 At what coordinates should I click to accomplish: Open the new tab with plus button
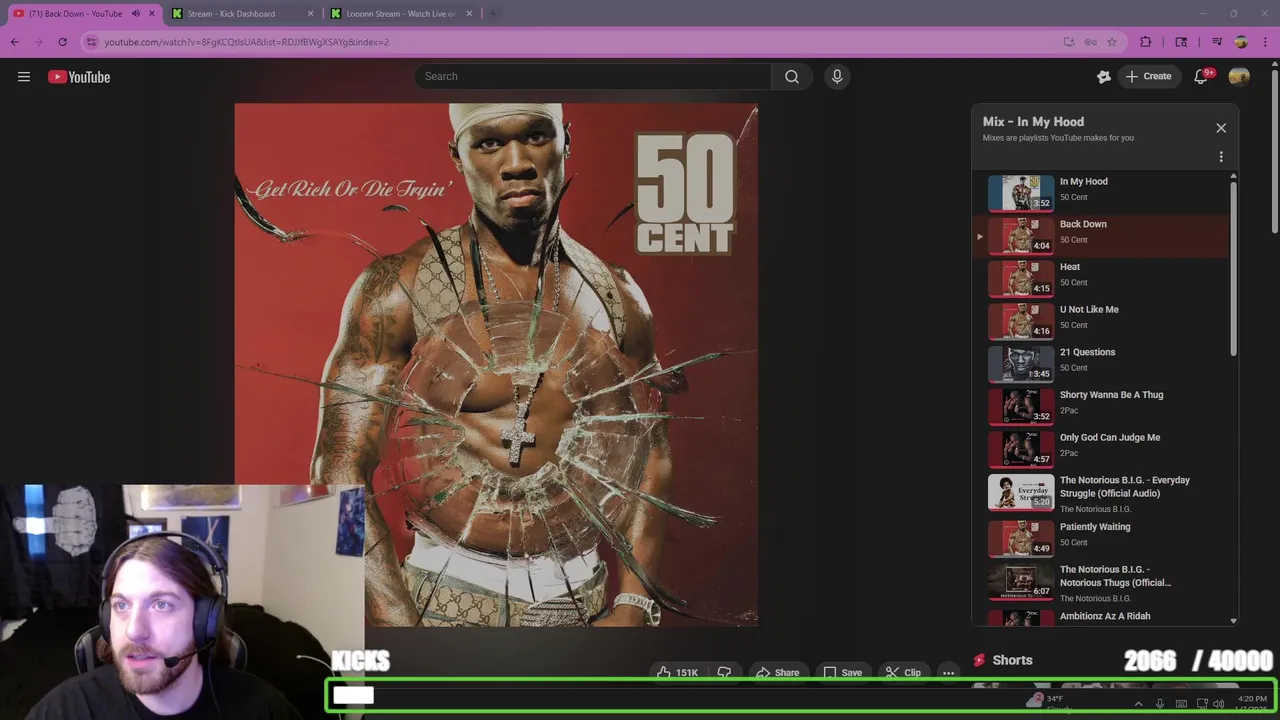[x=493, y=14]
